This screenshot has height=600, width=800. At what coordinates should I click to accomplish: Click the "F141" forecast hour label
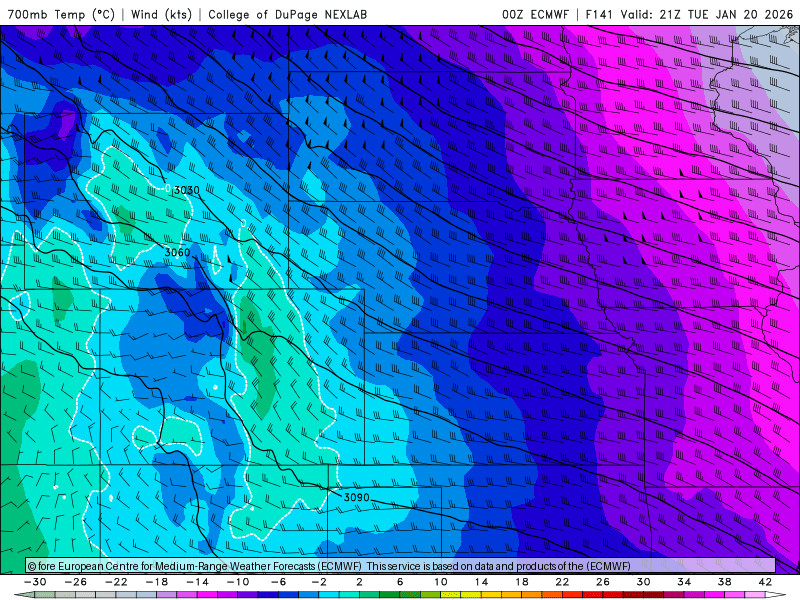tap(599, 14)
